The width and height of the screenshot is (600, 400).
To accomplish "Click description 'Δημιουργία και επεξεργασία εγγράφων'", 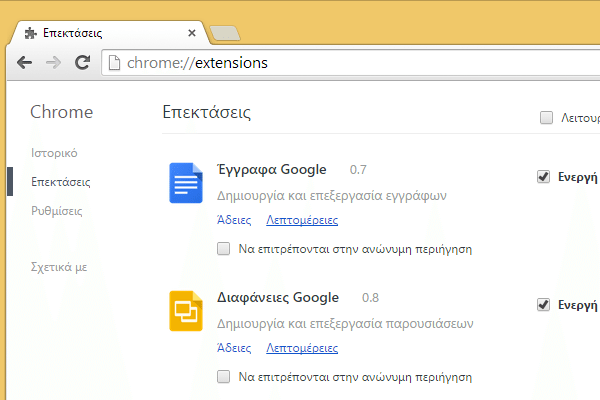I will tap(332, 196).
